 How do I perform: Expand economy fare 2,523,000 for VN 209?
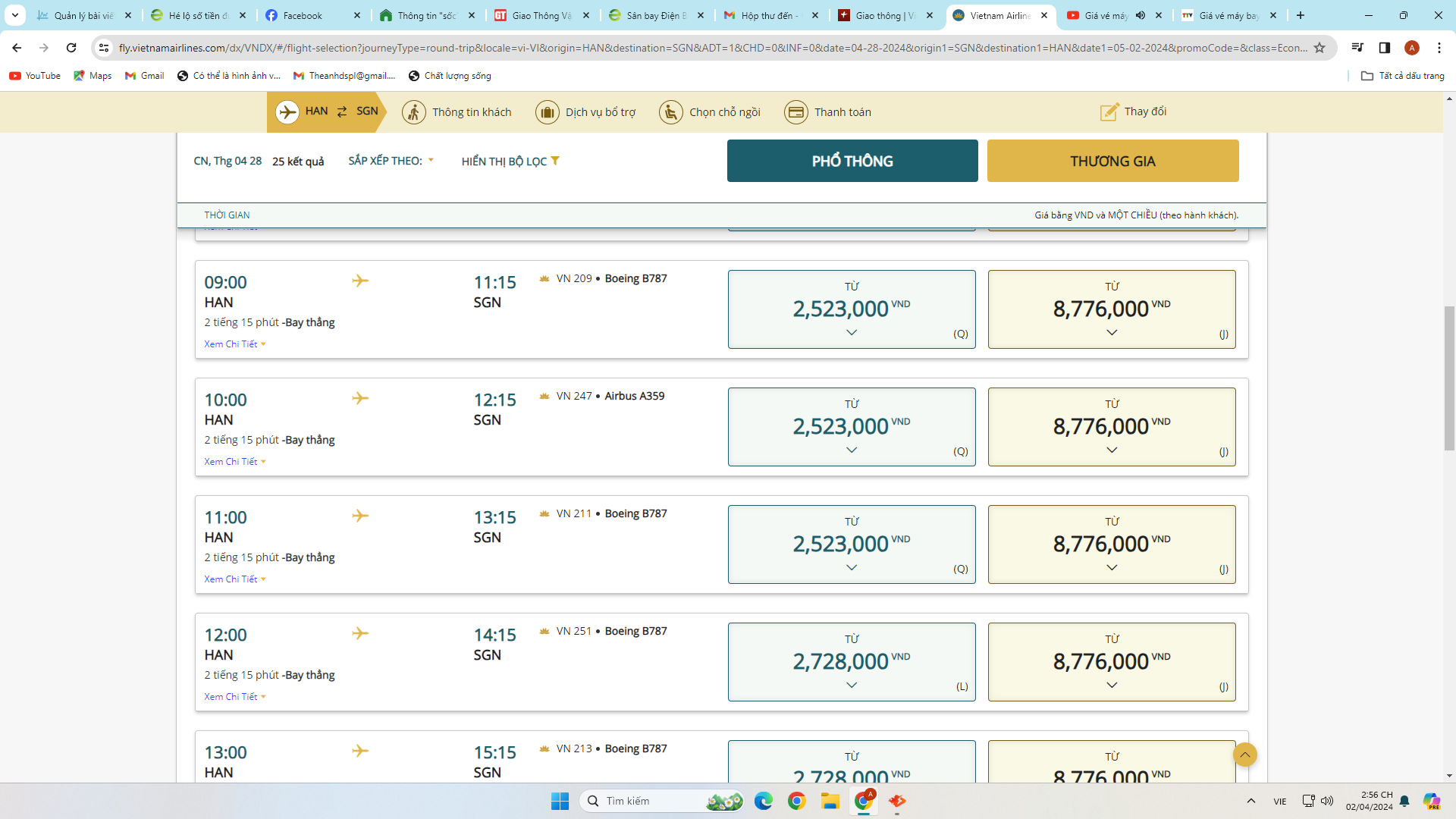852,309
